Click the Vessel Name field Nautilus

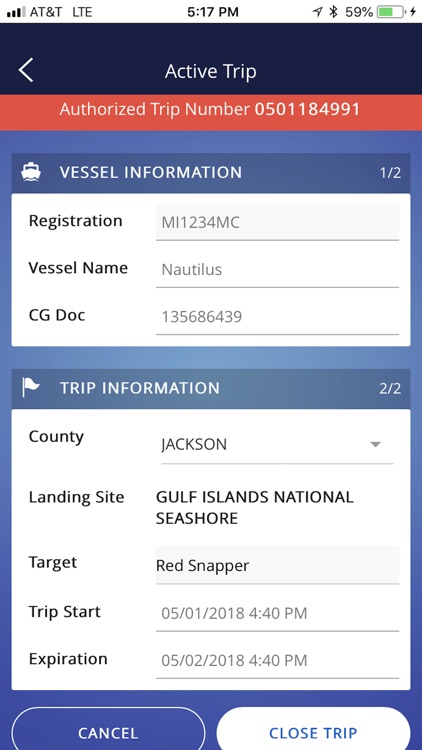277,270
